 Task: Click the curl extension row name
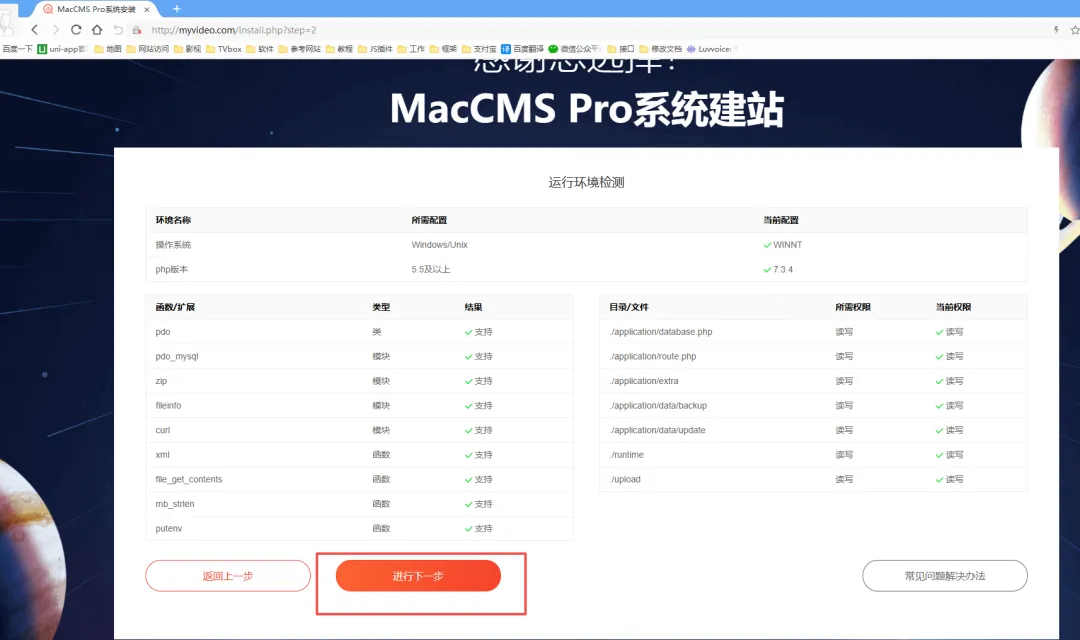click(x=163, y=431)
